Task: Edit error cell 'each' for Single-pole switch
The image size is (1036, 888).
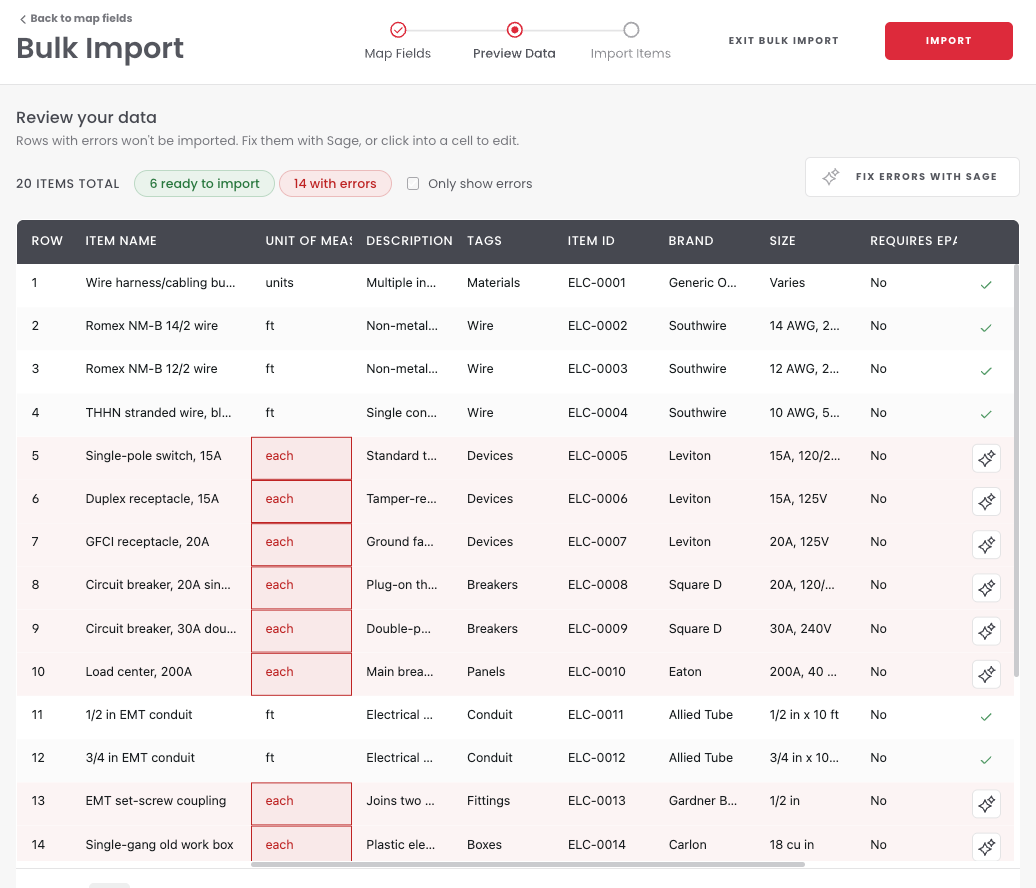Action: click(x=301, y=458)
